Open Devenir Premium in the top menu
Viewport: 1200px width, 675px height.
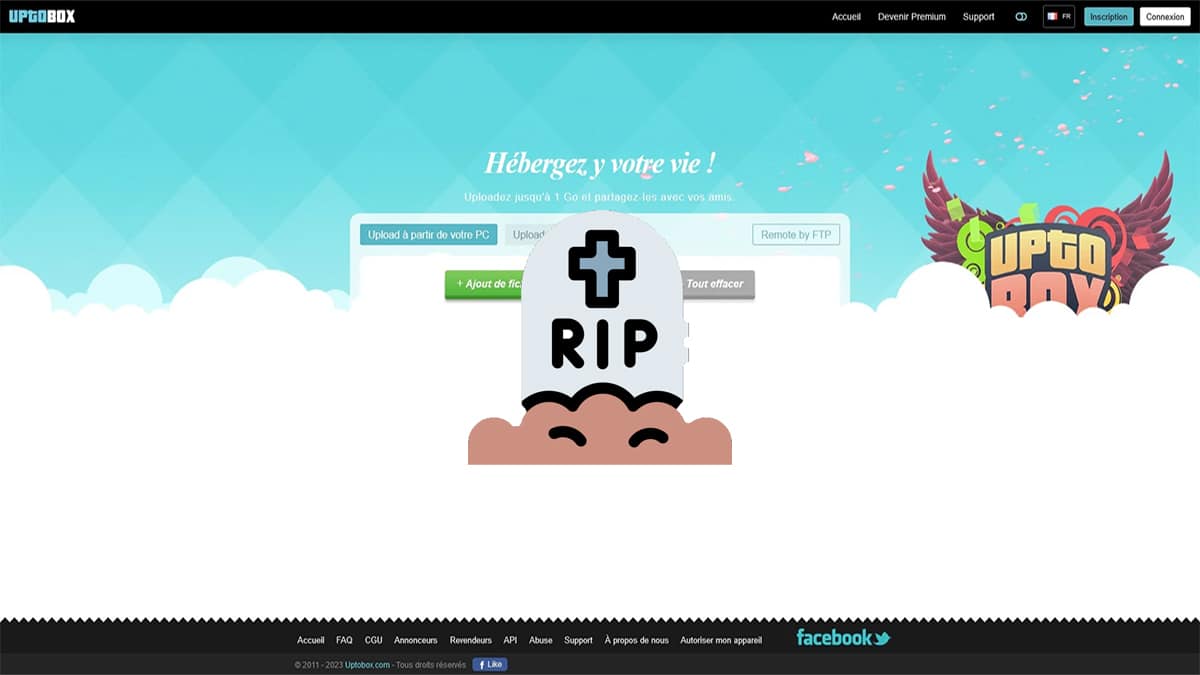911,17
